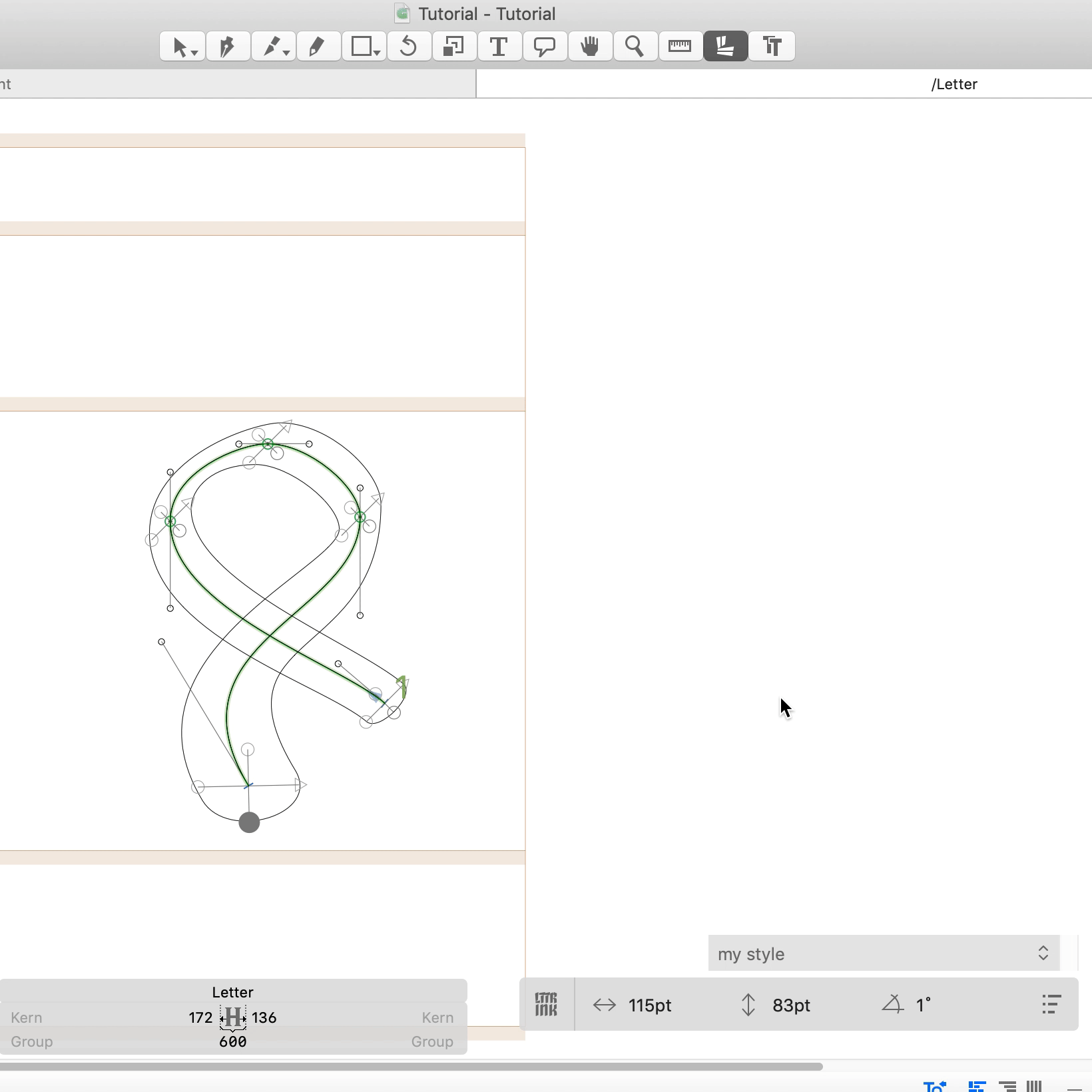Screen dimensions: 1092x1092
Task: Select the stroke start node at bottom
Action: pyautogui.click(x=248, y=786)
